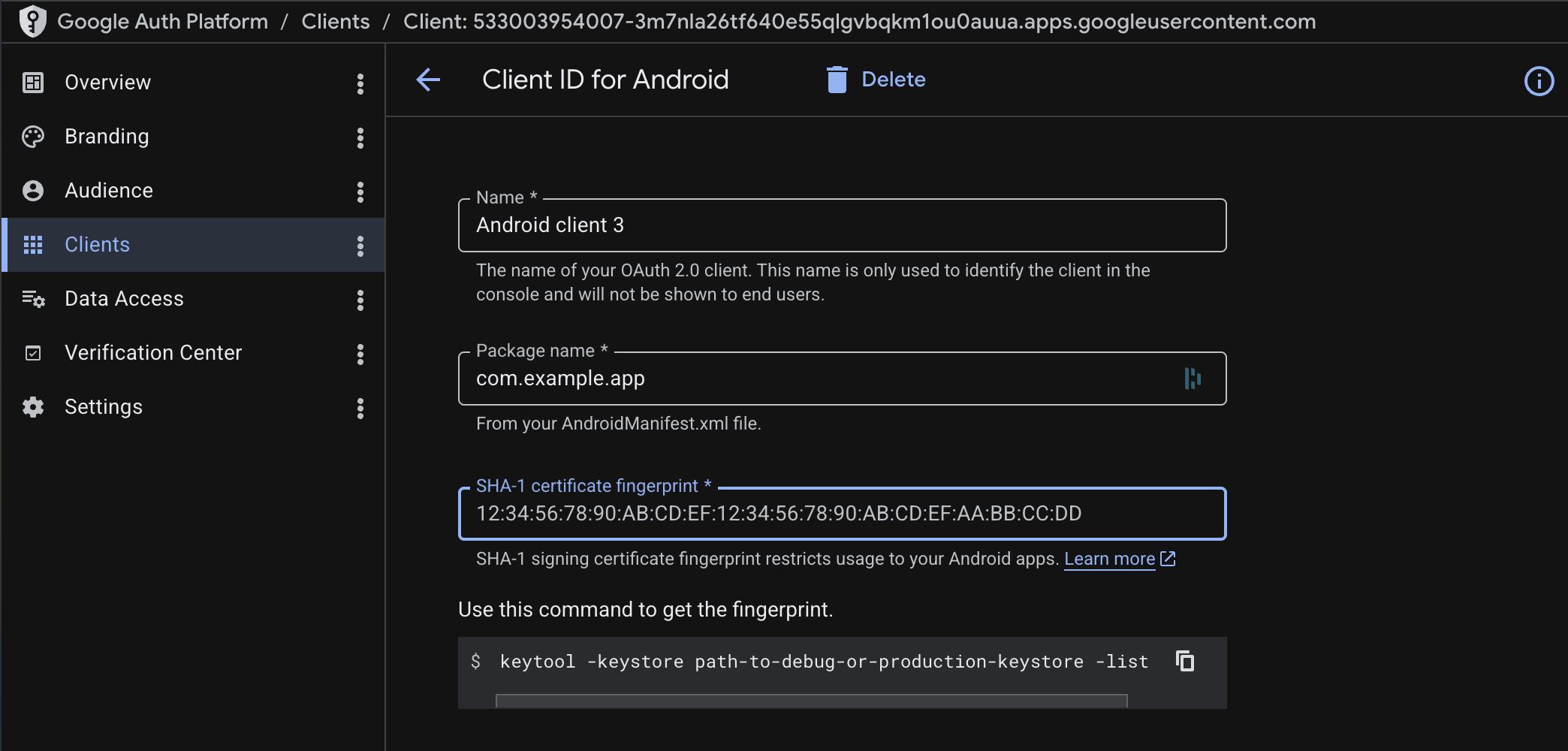Click the SHA-1 certificate fingerprint field

point(842,514)
